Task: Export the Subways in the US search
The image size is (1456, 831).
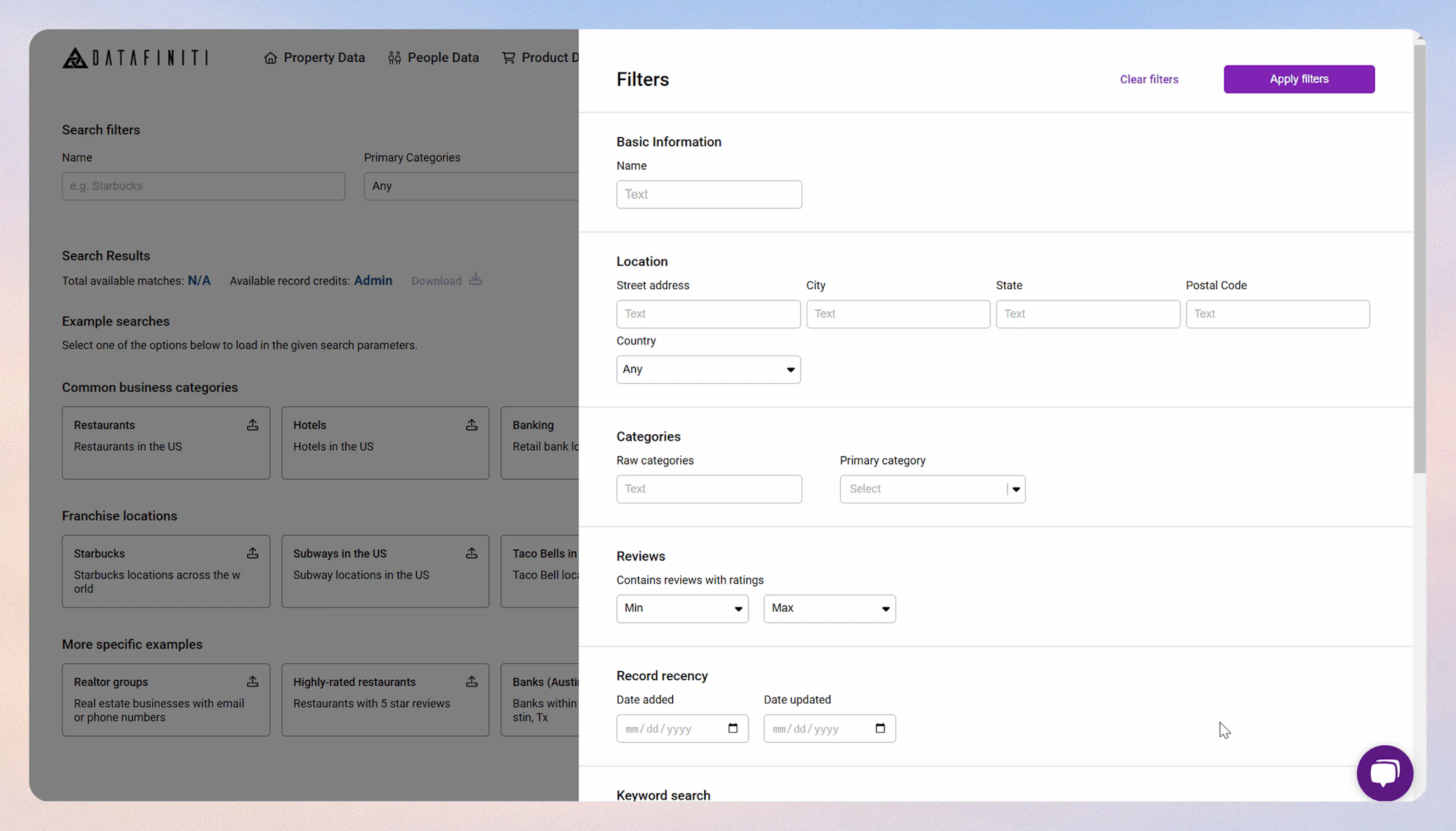Action: 472,553
